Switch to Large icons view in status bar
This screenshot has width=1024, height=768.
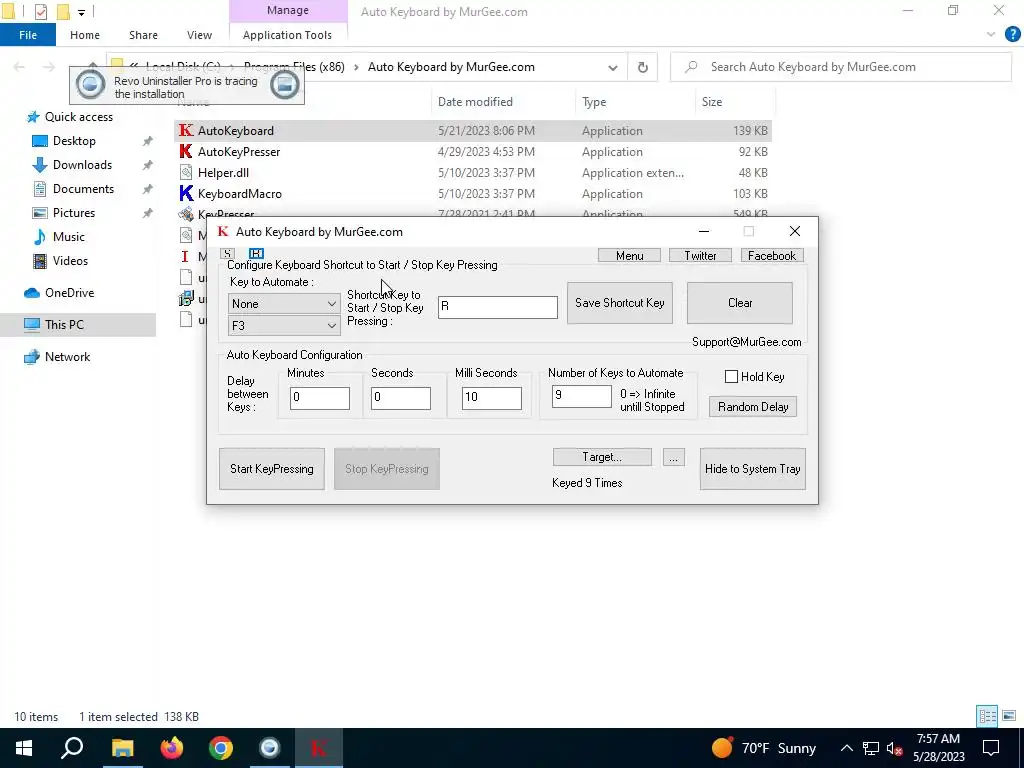1009,716
